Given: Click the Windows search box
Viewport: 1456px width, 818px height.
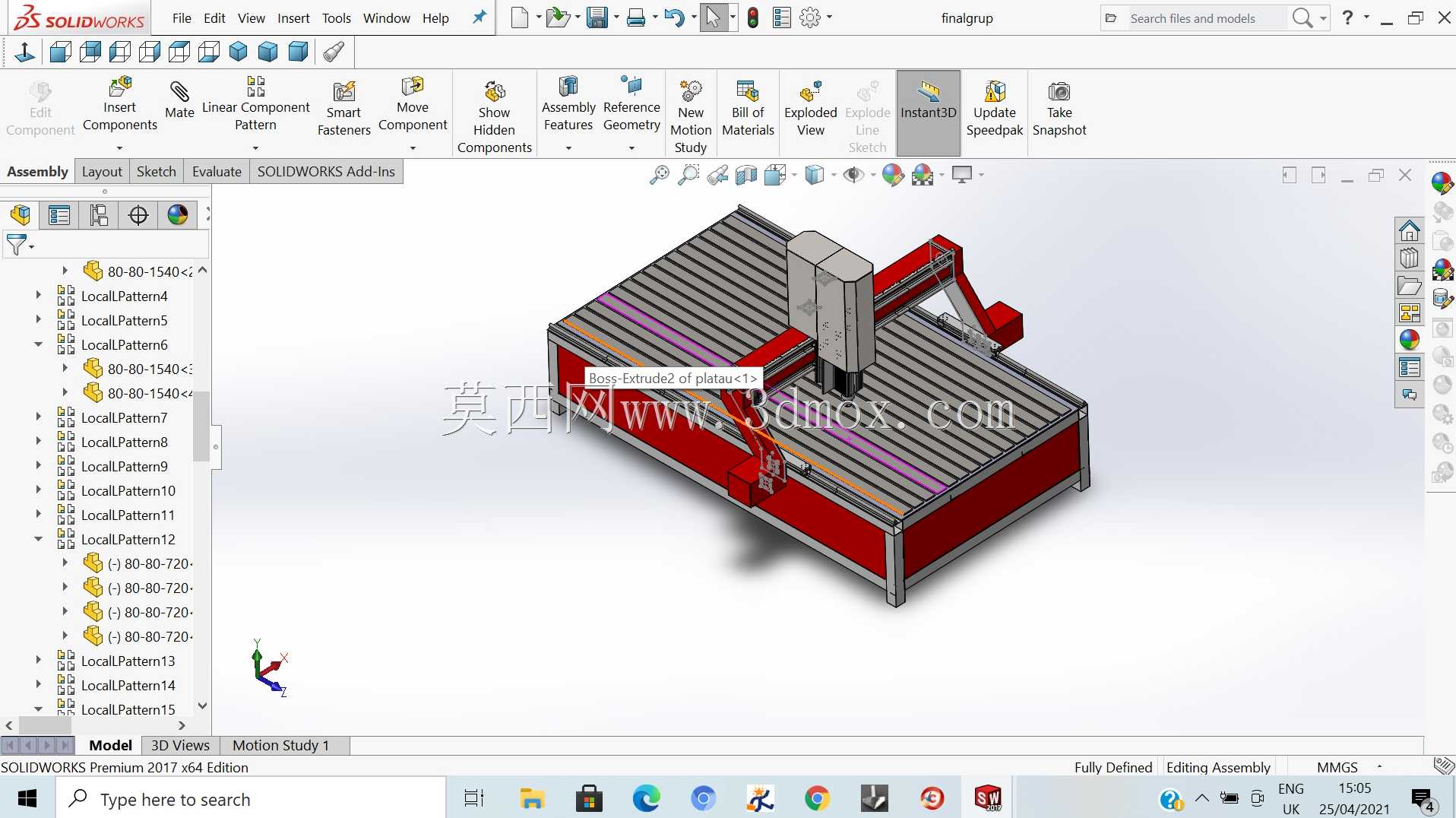Looking at the screenshot, I should (x=251, y=799).
